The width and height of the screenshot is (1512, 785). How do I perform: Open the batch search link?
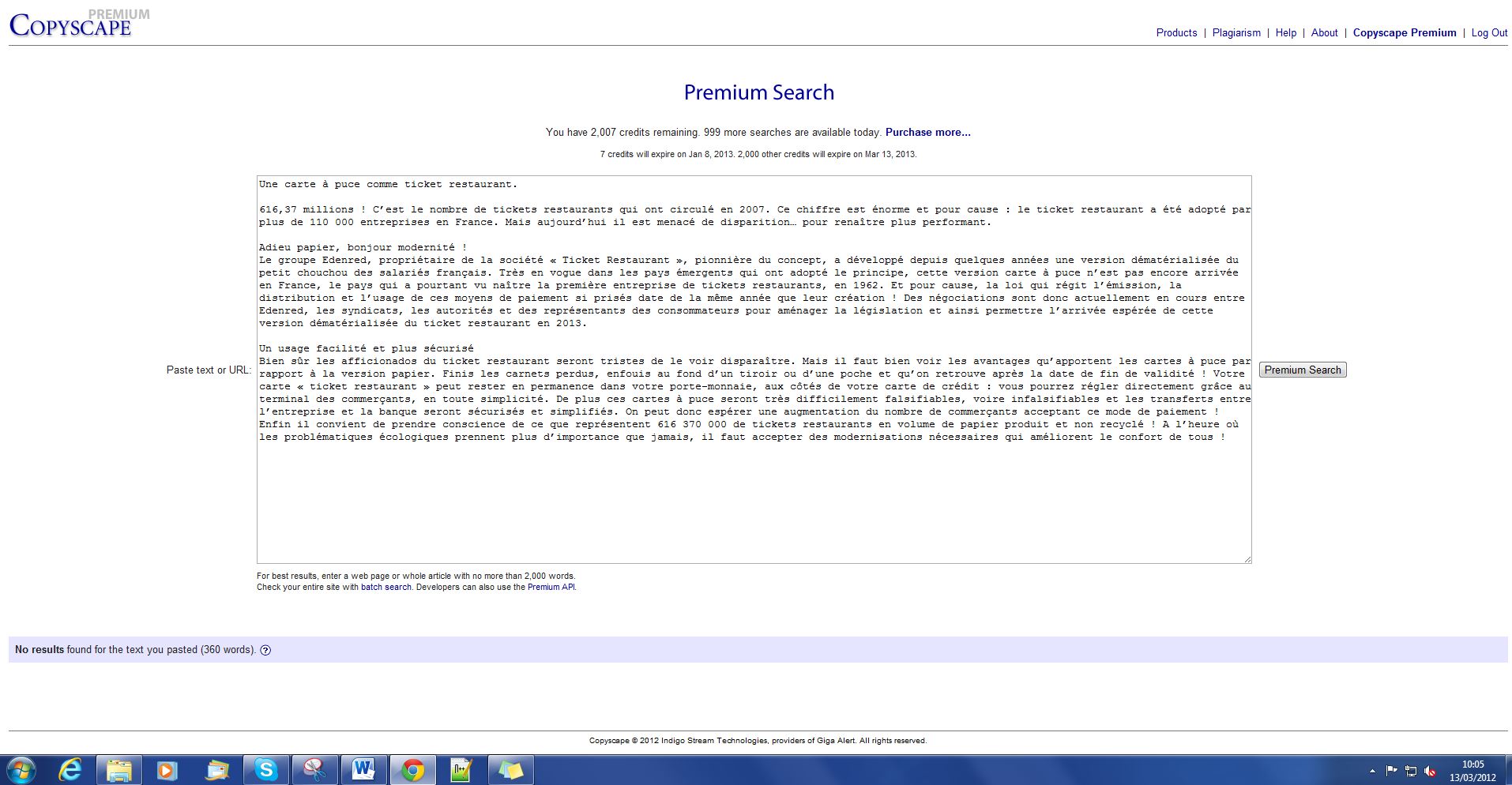(x=386, y=588)
